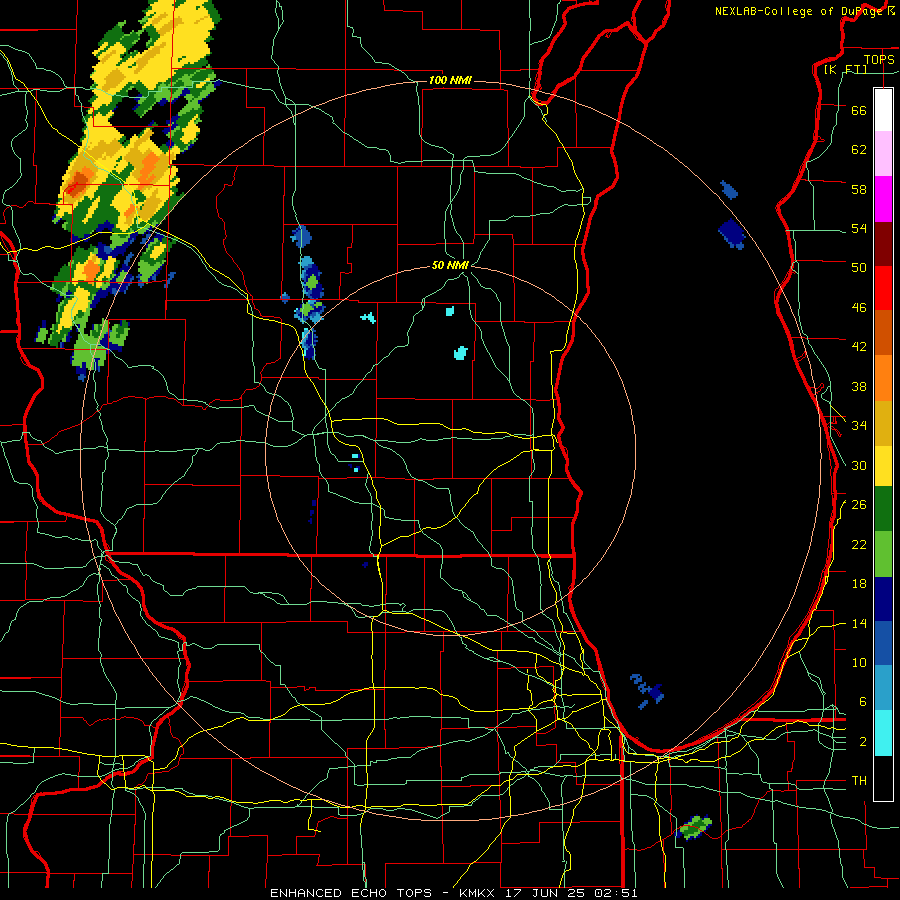Click the cyan swatch in the TOPS legend
The height and width of the screenshot is (900, 900).
883,733
